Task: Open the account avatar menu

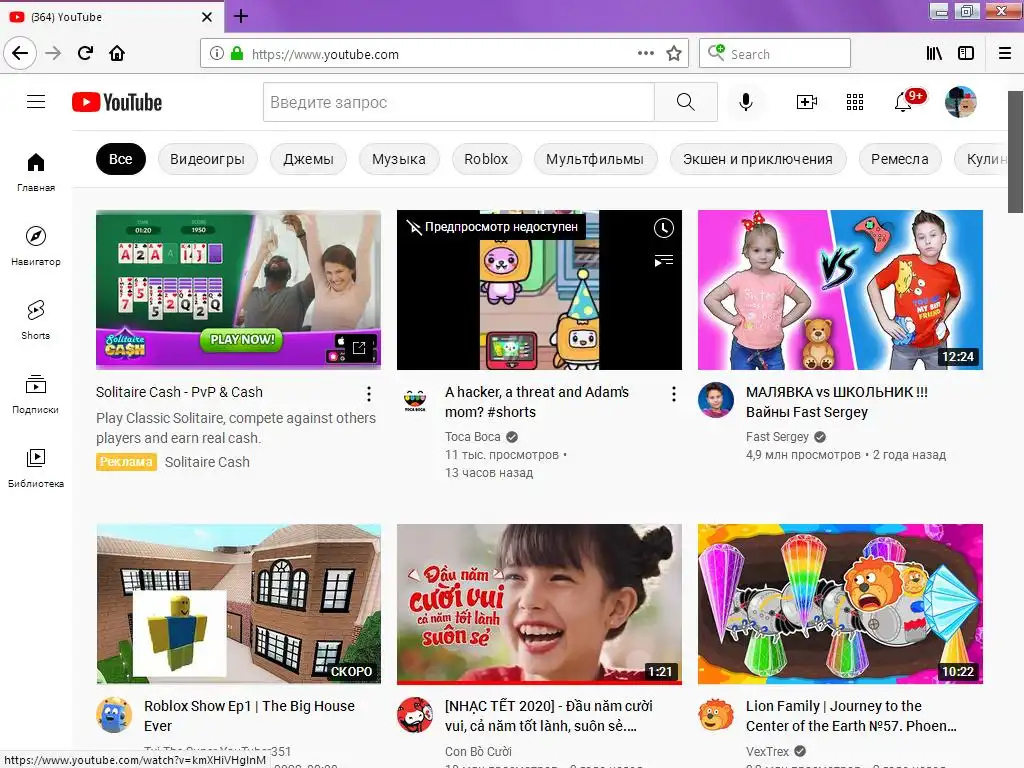Action: click(x=961, y=102)
